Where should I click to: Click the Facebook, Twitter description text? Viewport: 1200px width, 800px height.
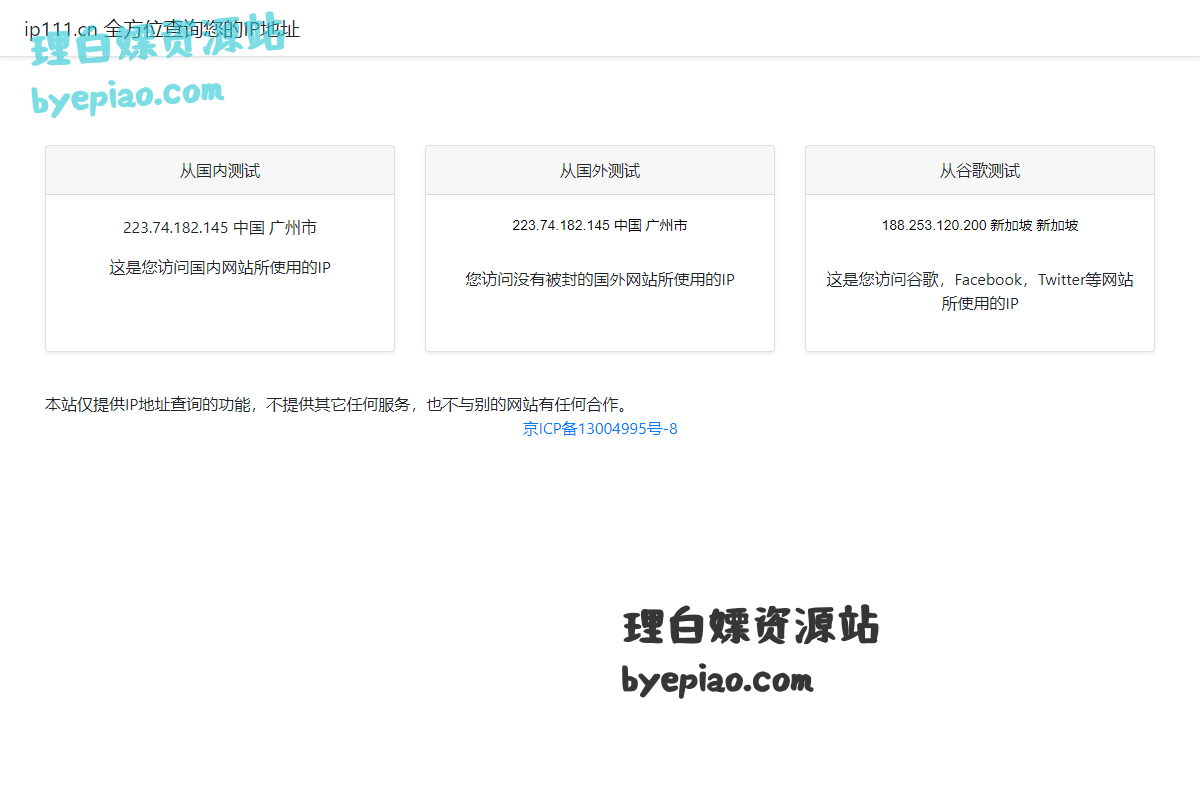tap(980, 292)
